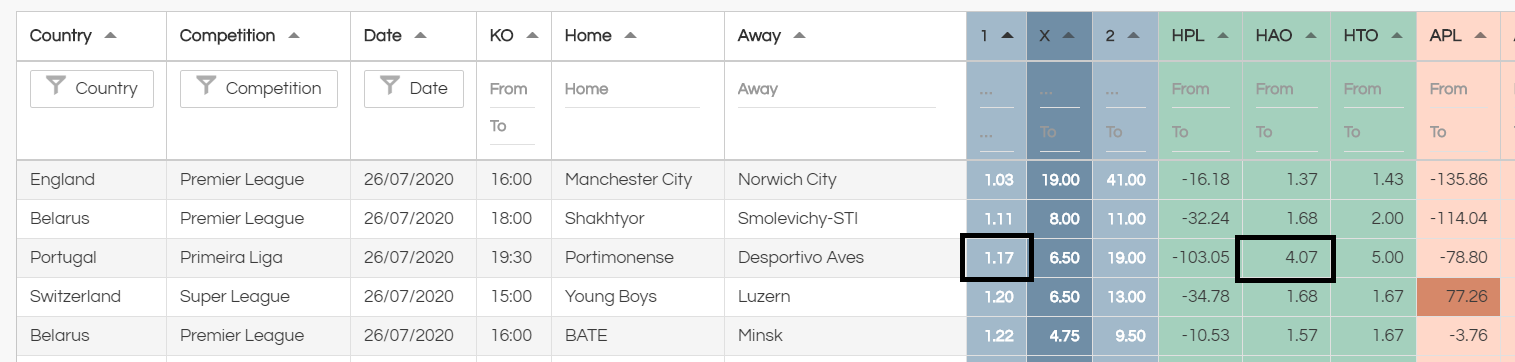
Task: Sort by column 1 odds arrow
Action: (x=1007, y=35)
